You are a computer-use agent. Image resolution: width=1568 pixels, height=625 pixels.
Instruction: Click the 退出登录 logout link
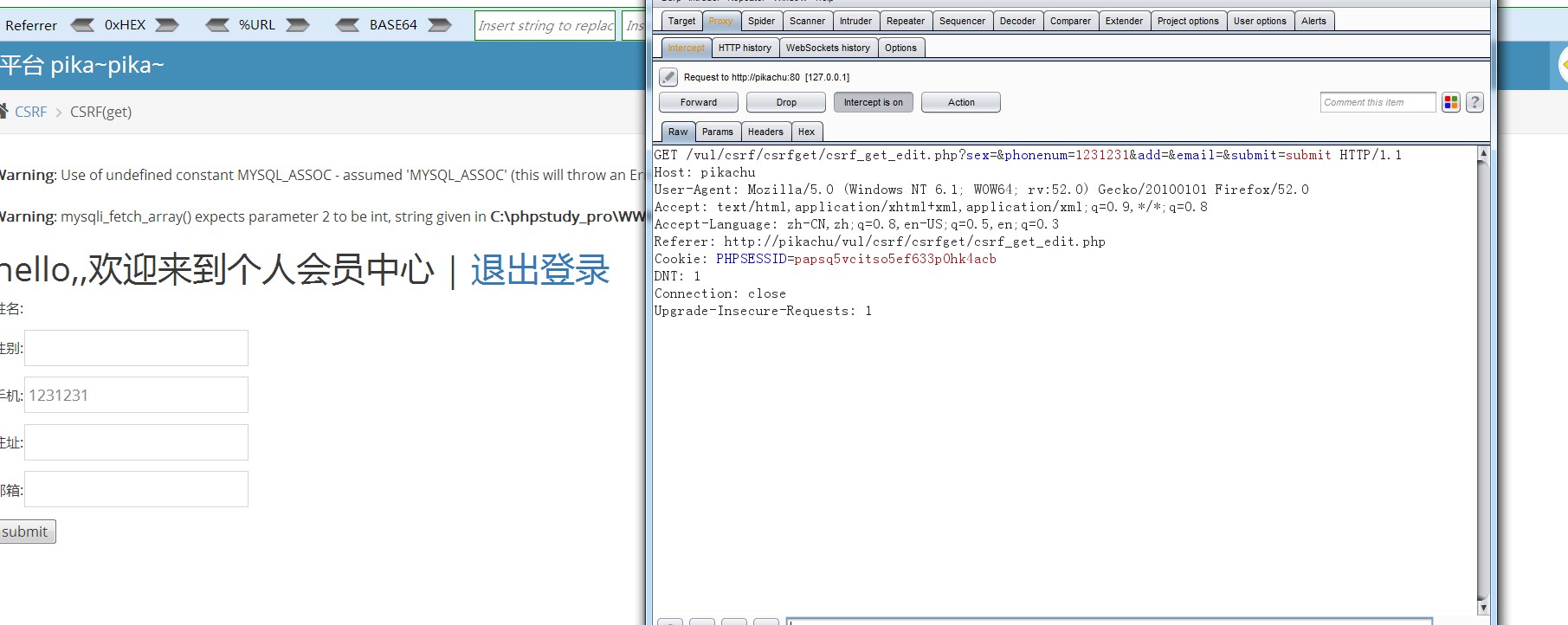coord(540,270)
